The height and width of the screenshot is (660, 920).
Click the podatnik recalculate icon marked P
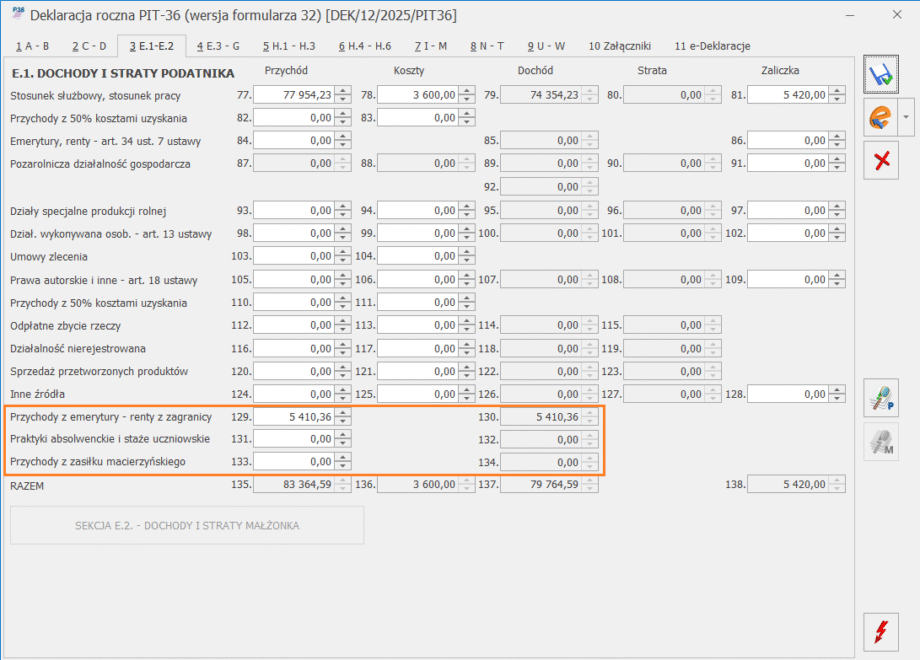tap(881, 398)
